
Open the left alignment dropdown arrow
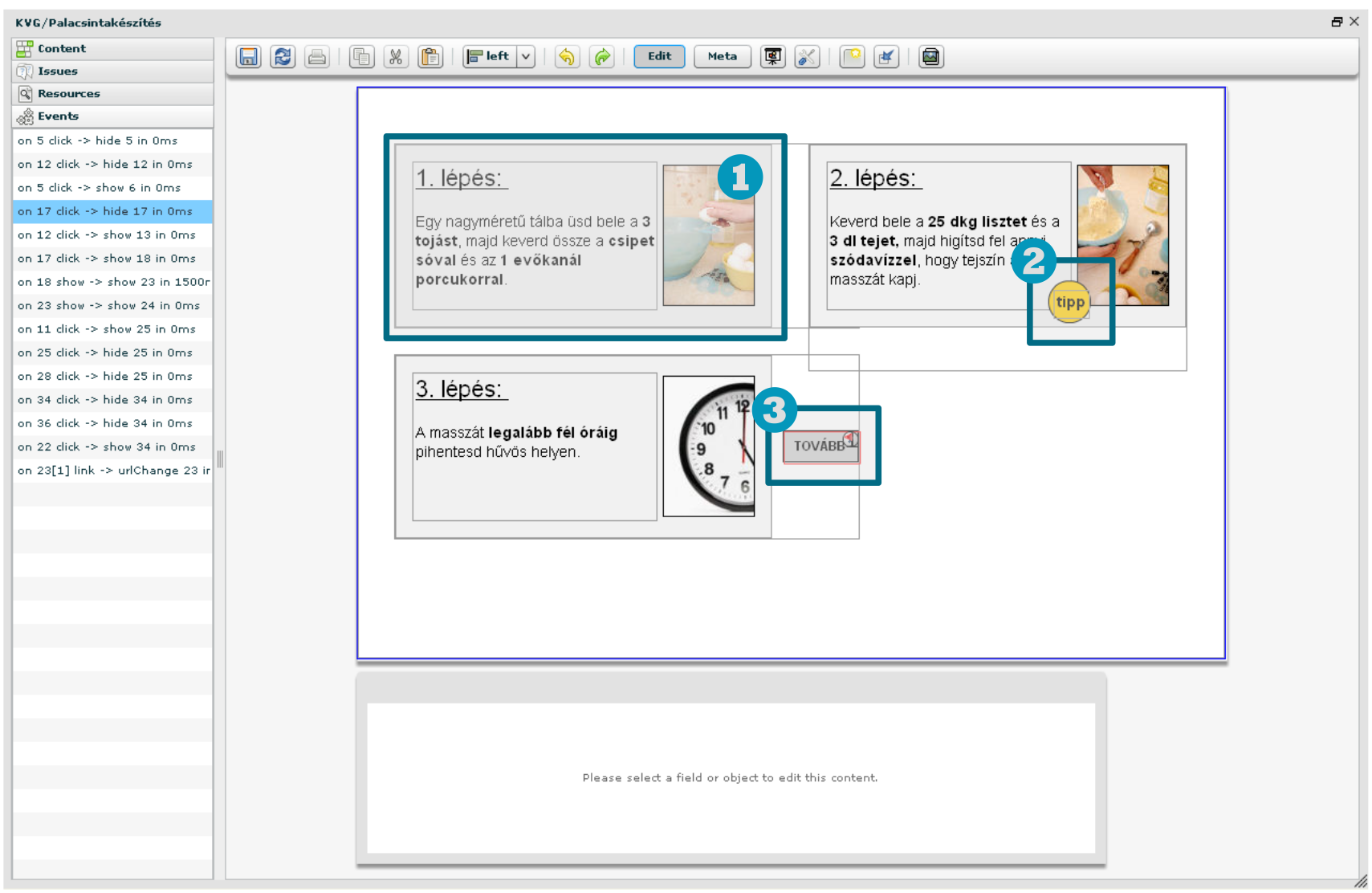tap(526, 56)
